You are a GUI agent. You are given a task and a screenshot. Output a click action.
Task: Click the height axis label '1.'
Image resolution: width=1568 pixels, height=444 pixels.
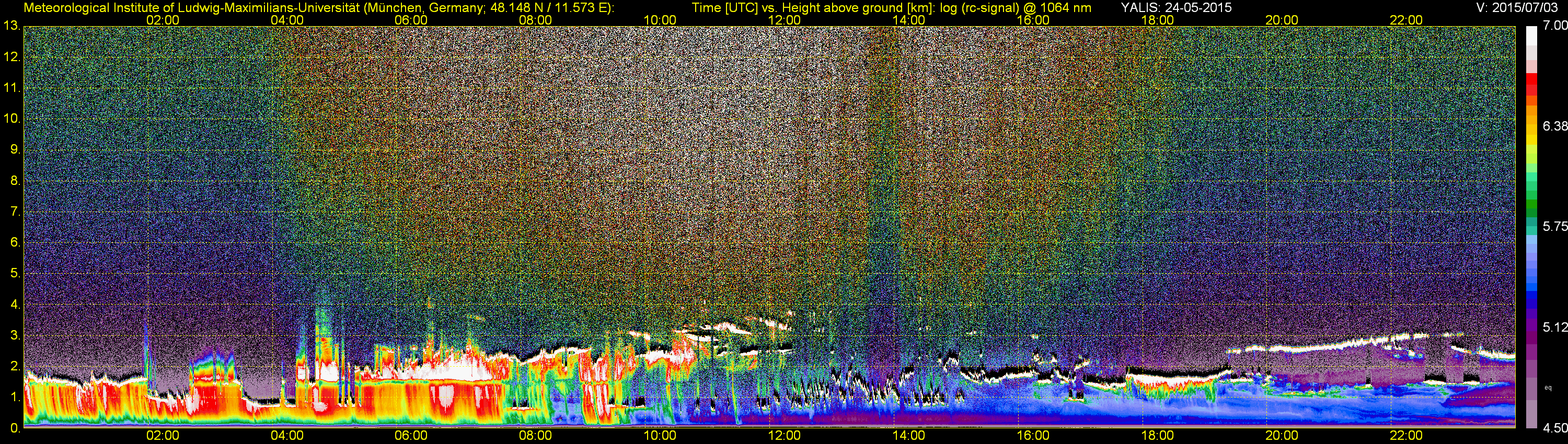tap(15, 397)
